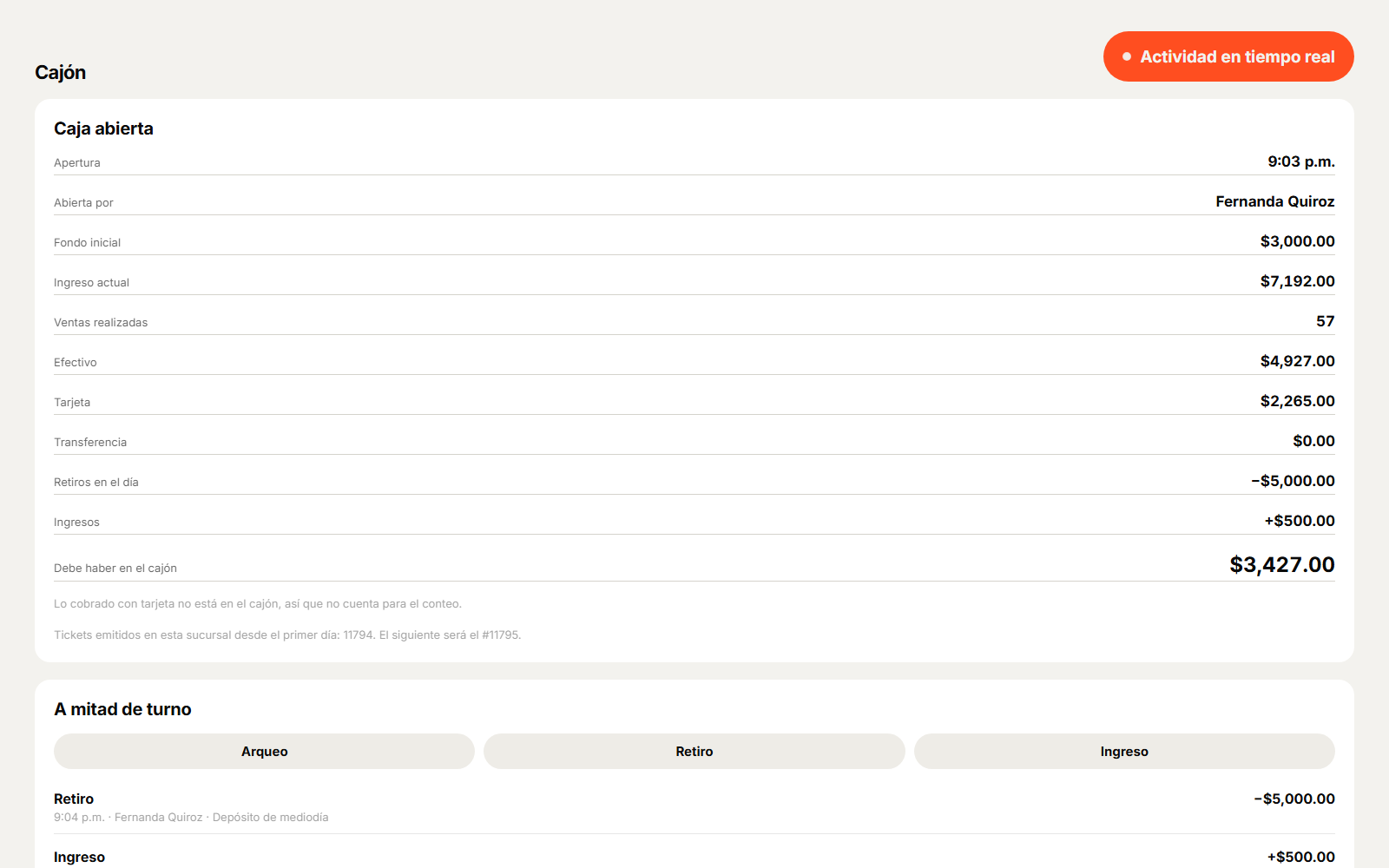
Task: Click the Debe haber en el cajón label
Action: pos(115,569)
